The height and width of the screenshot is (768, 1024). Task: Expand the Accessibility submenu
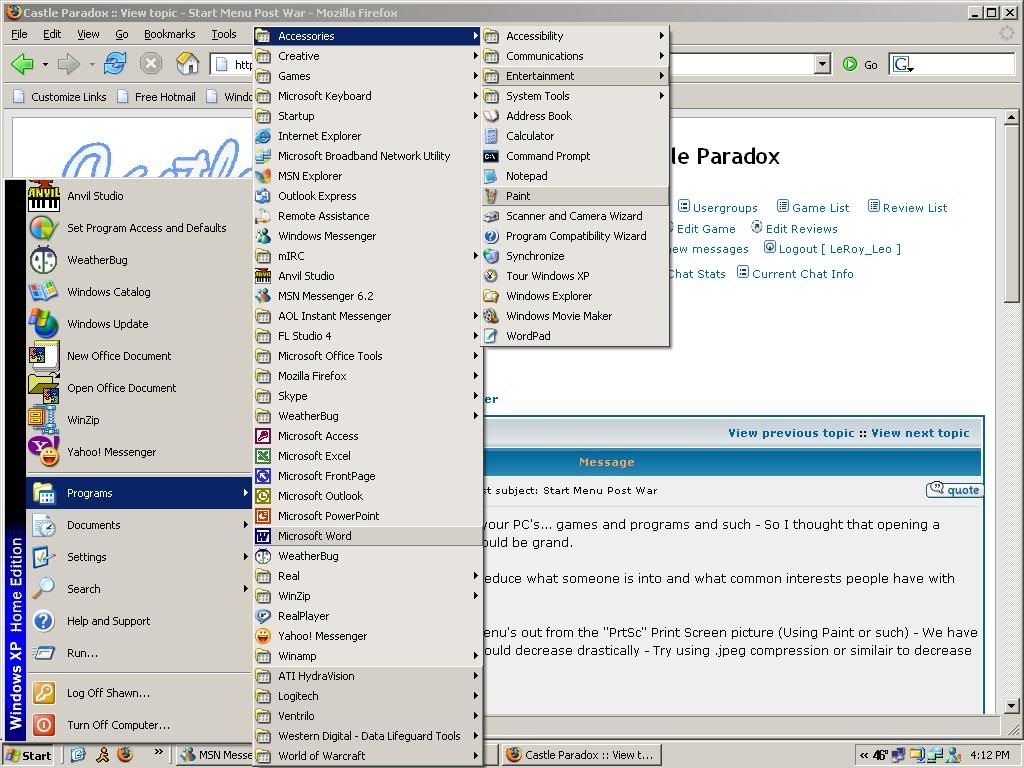tap(575, 36)
